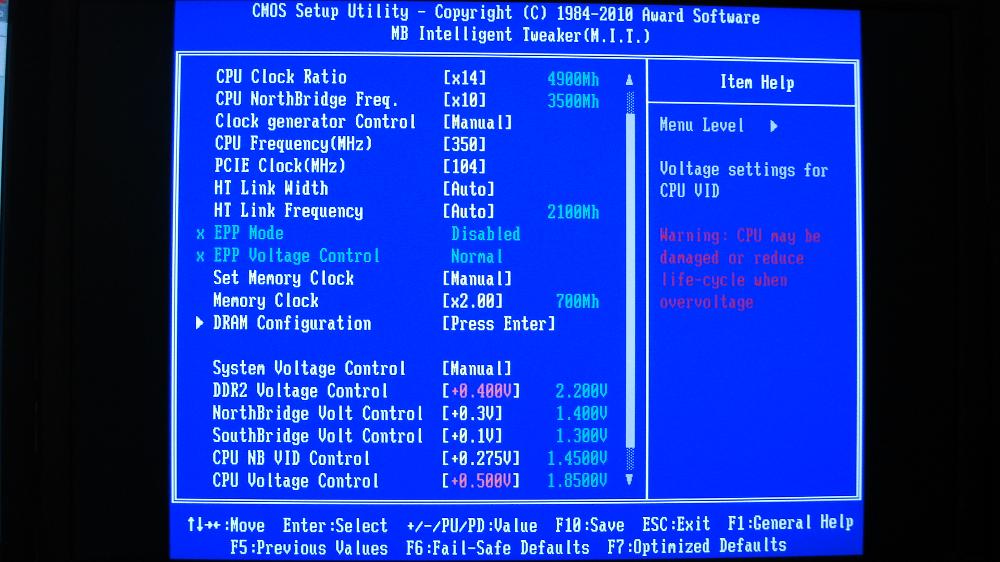Click the F10:Save hint
This screenshot has width=1000, height=562.
590,525
